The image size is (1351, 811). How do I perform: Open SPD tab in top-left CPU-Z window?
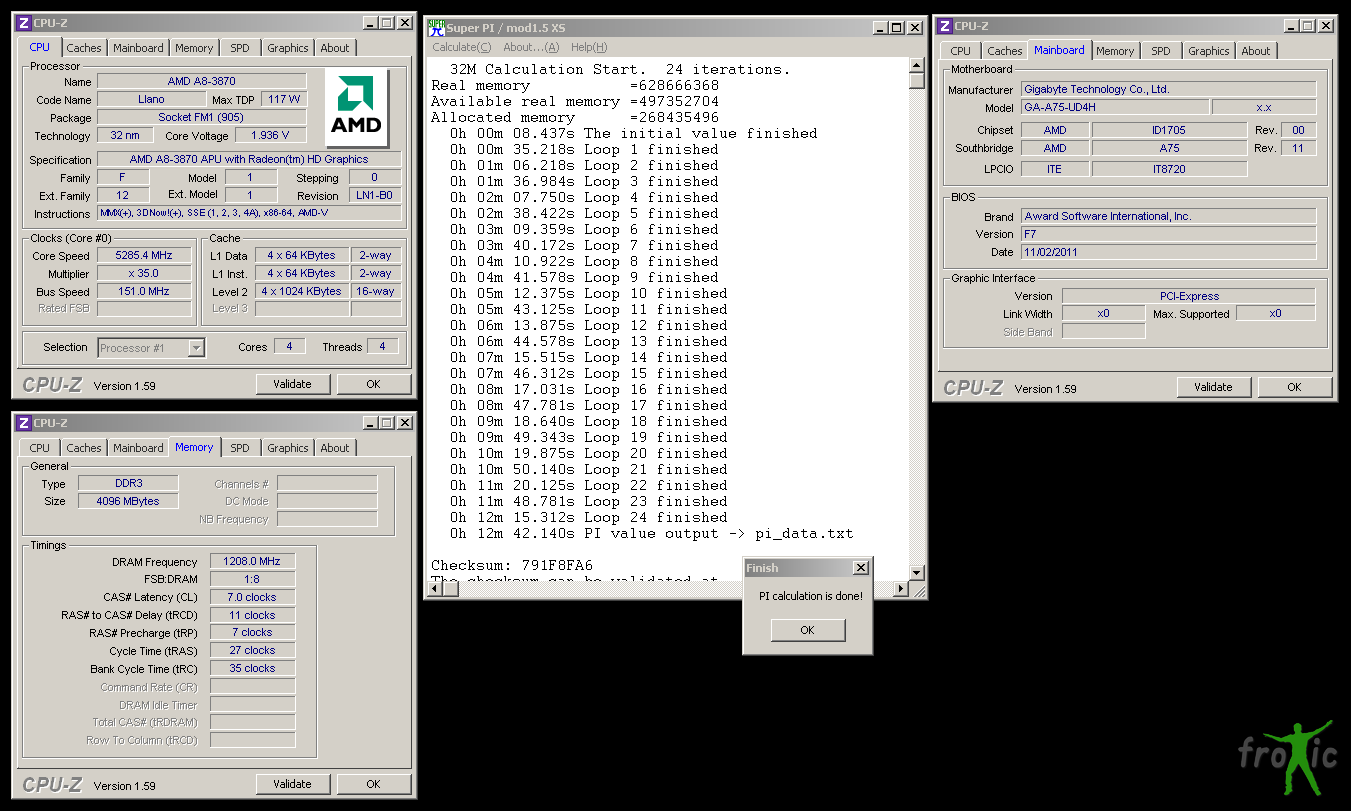(240, 48)
